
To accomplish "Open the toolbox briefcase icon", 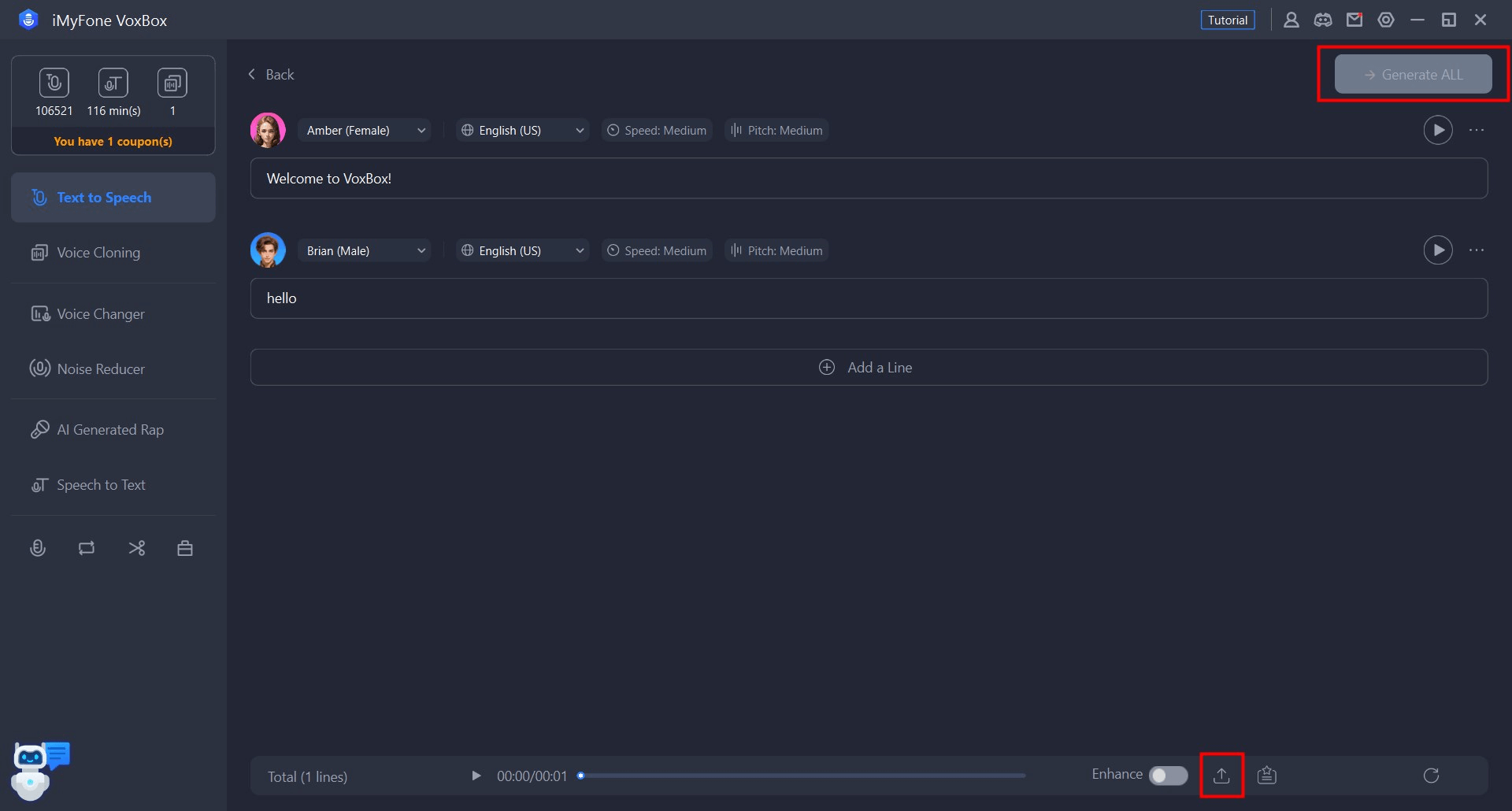I will (185, 548).
